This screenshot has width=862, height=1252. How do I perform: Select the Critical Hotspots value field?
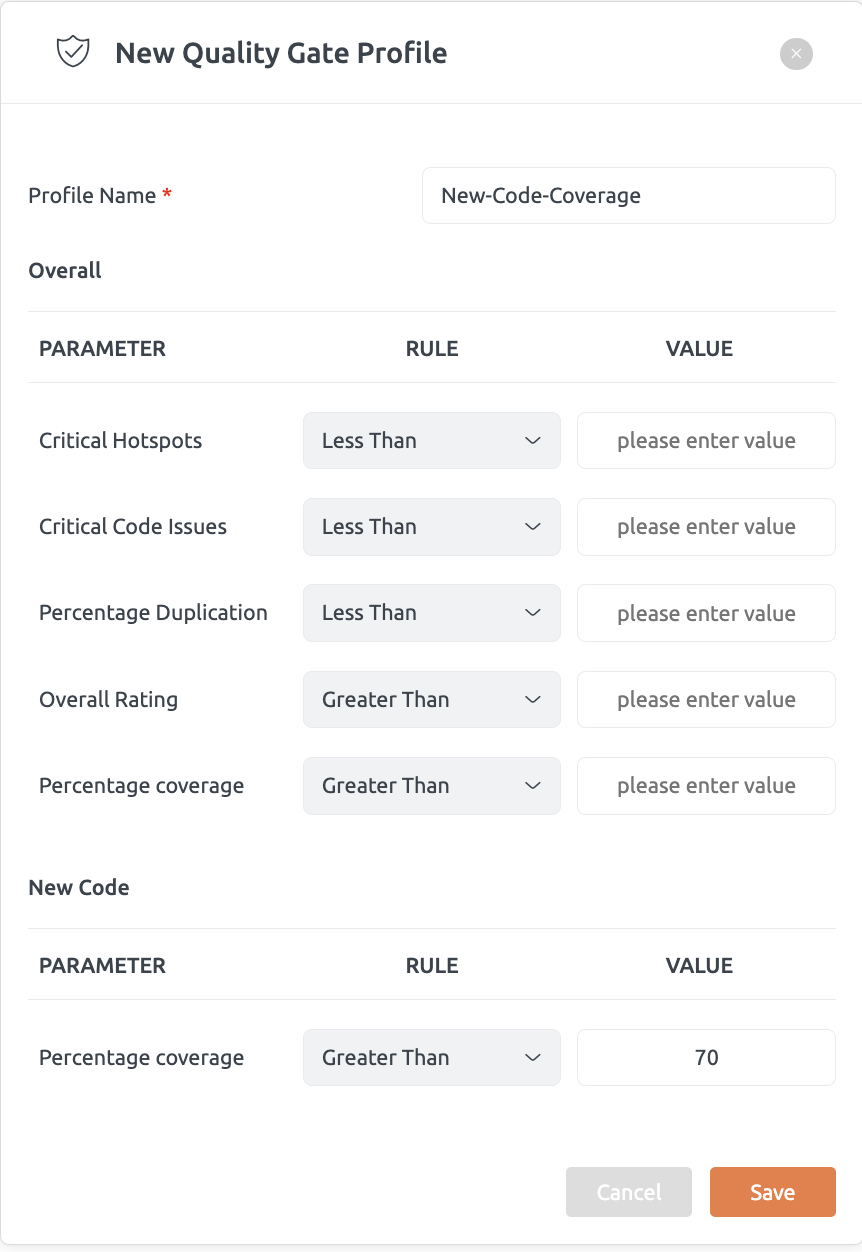point(706,440)
